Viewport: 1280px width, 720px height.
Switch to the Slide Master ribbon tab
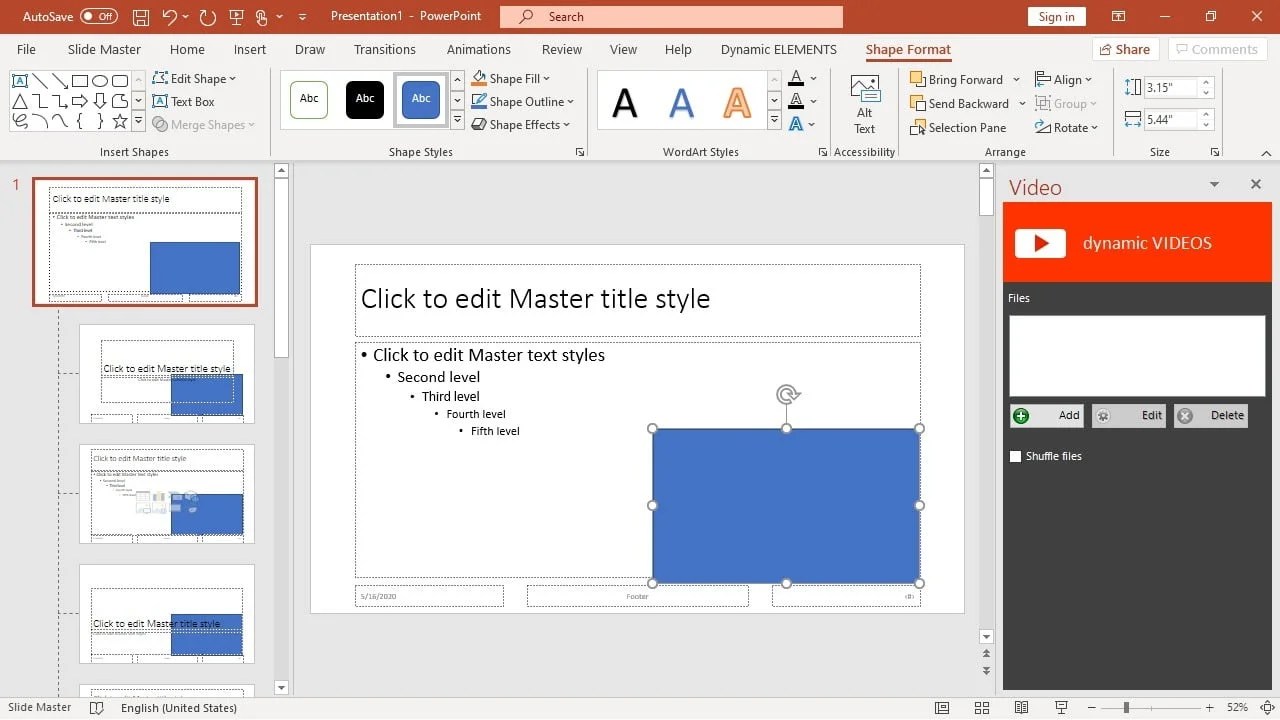coord(103,49)
